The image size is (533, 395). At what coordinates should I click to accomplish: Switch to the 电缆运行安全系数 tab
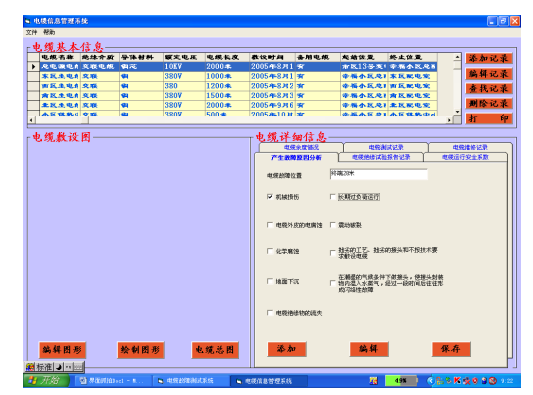coord(465,157)
